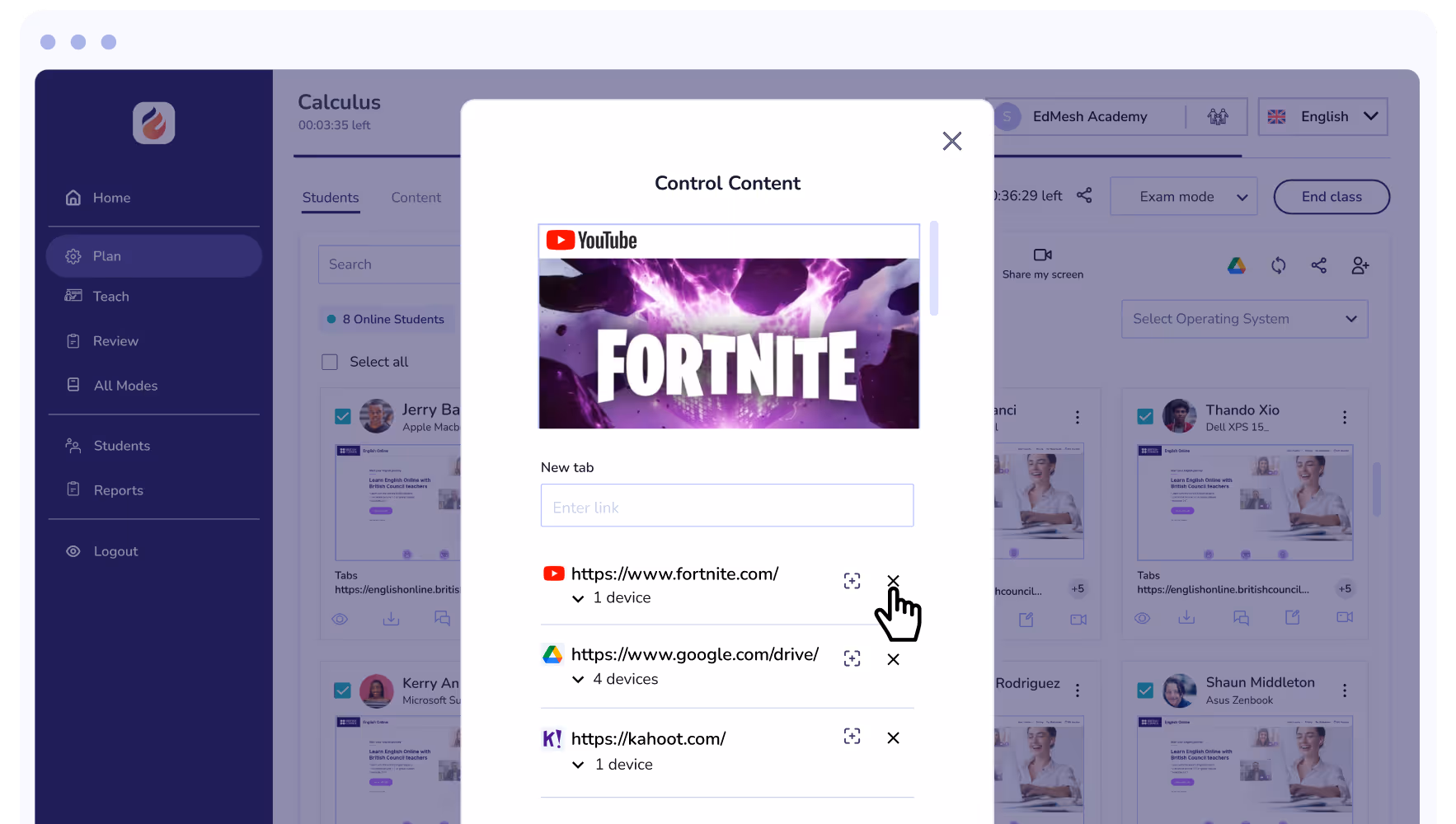Open Thando Xio's screen thumbnail
1456x824 pixels.
pyautogui.click(x=1245, y=503)
